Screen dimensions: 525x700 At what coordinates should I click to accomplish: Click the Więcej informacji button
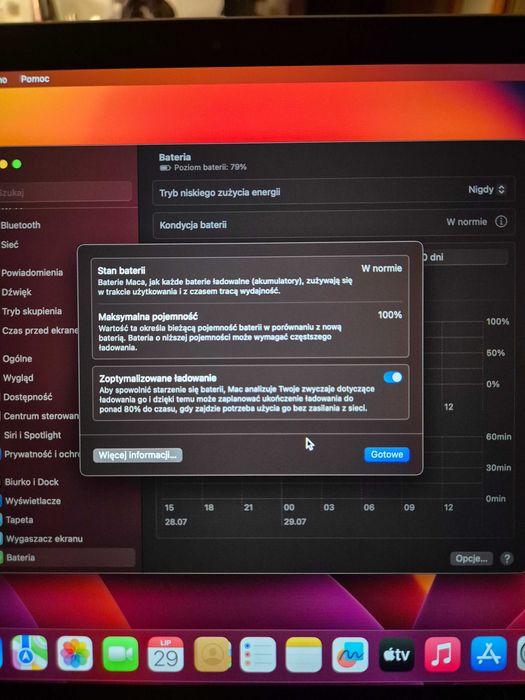(x=138, y=455)
